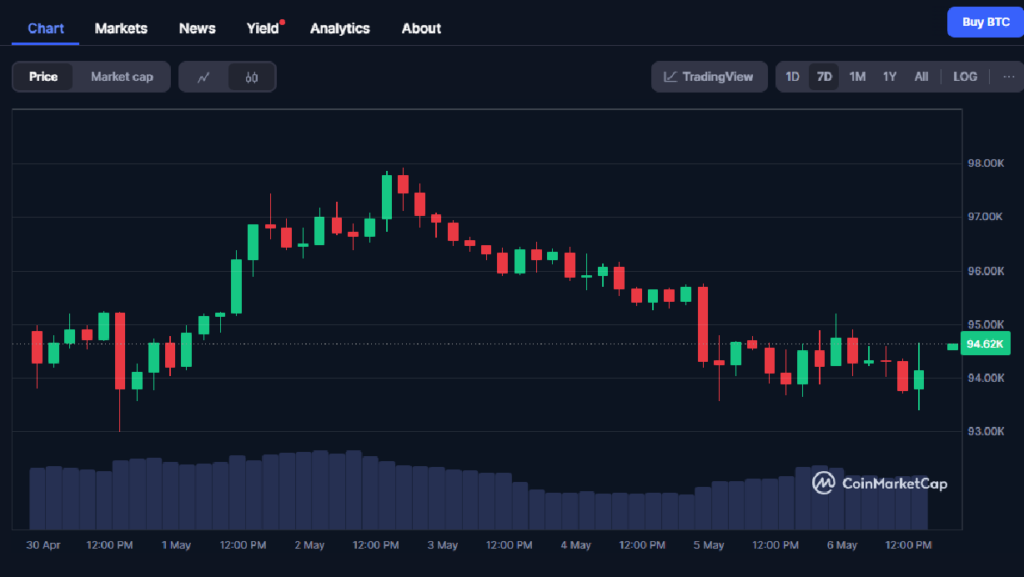The width and height of the screenshot is (1024, 577).
Task: Click the Buy BTC button
Action: tap(985, 22)
